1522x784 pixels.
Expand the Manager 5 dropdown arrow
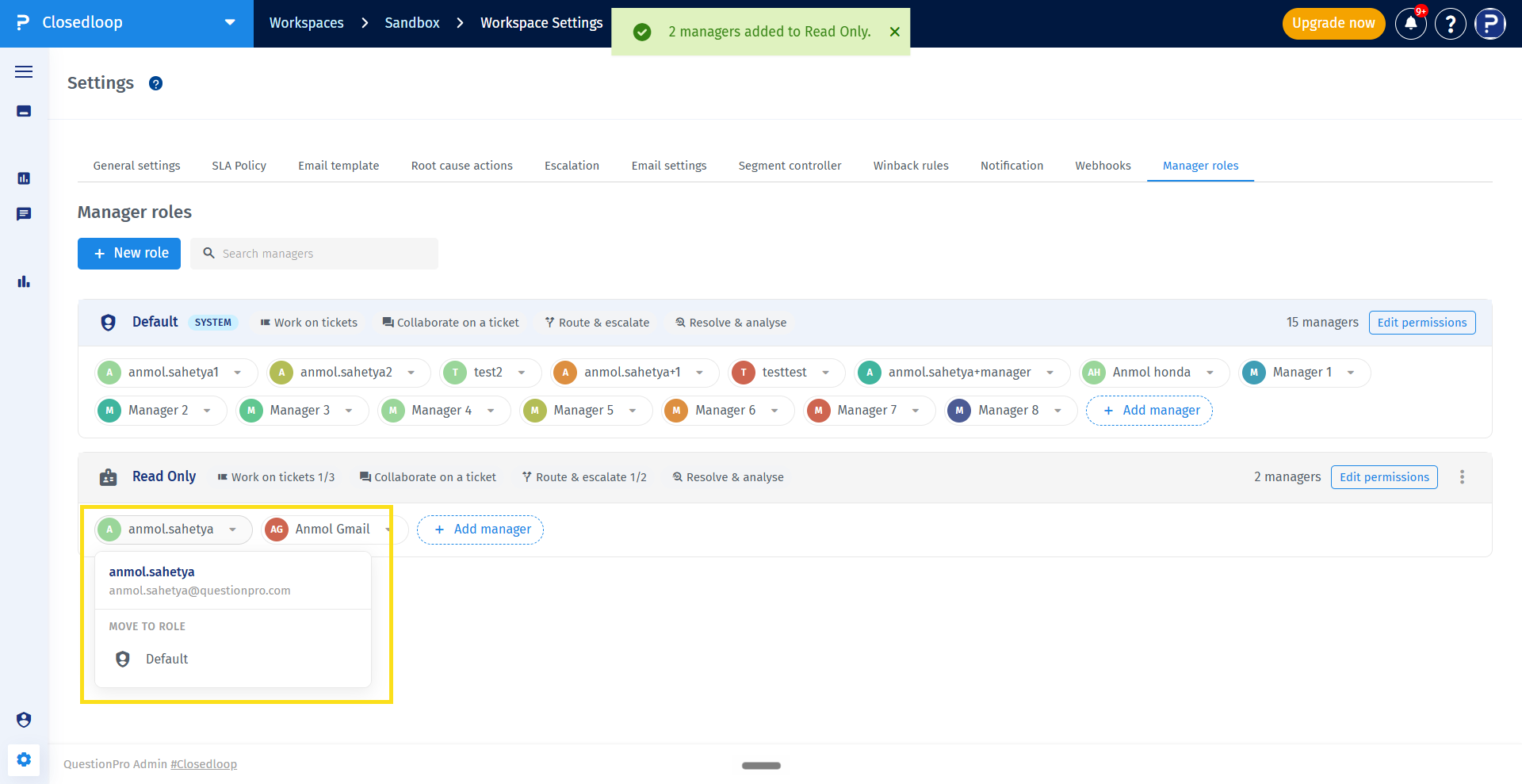point(633,411)
